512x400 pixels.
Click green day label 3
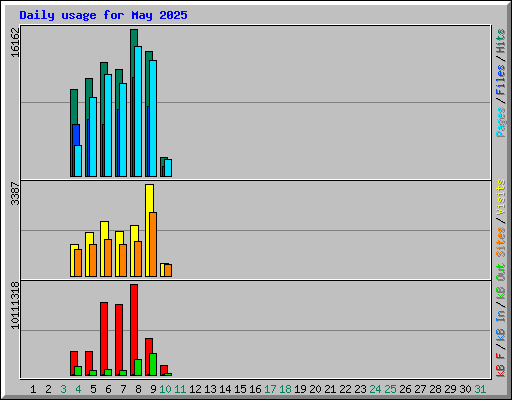[x=63, y=389]
